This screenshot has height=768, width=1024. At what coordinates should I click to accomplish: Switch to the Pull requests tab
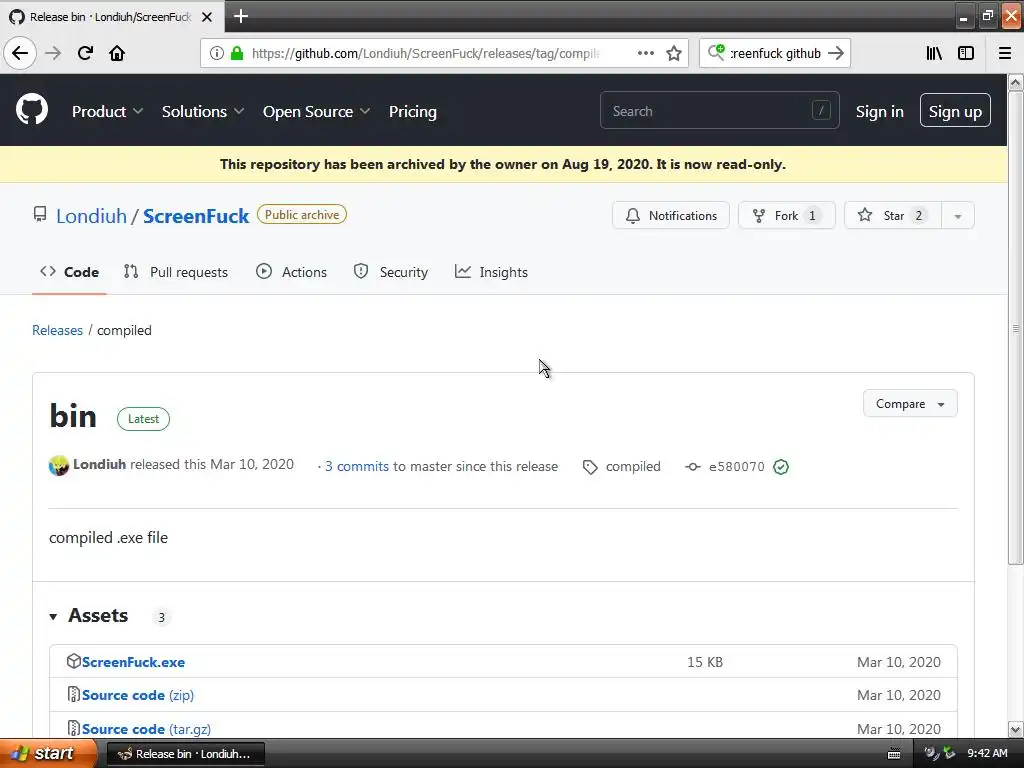coord(176,272)
